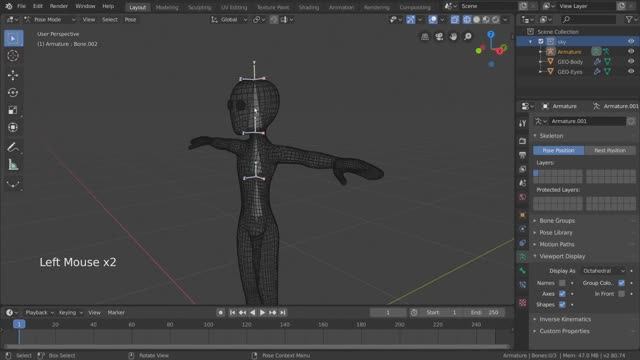Click the current frame number field
Image resolution: width=640 pixels, height=360 pixels.
click(388, 313)
